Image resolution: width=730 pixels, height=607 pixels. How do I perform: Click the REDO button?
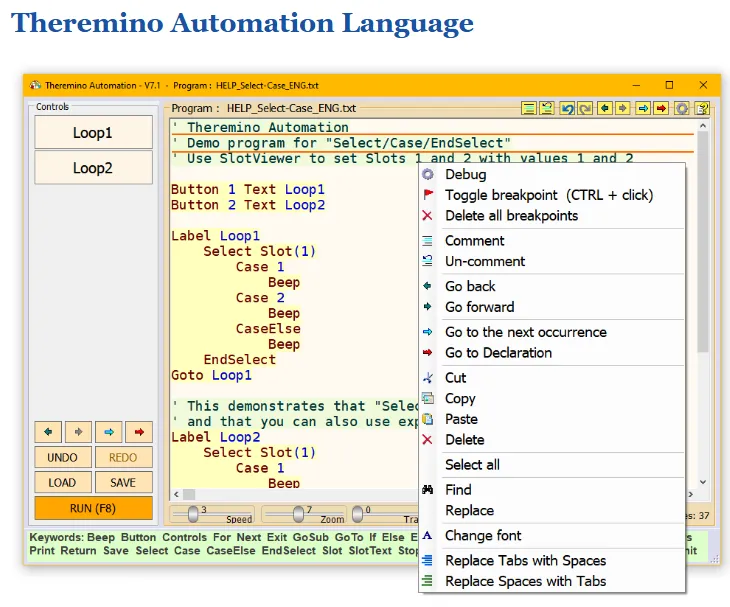123,458
